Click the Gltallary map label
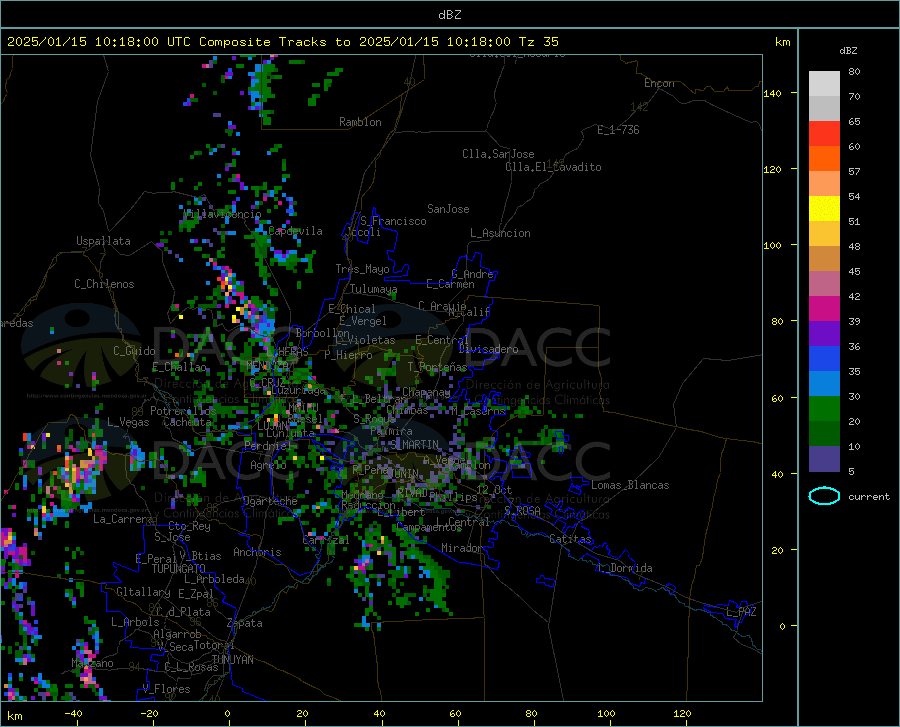The width and height of the screenshot is (900, 727). click(x=143, y=592)
